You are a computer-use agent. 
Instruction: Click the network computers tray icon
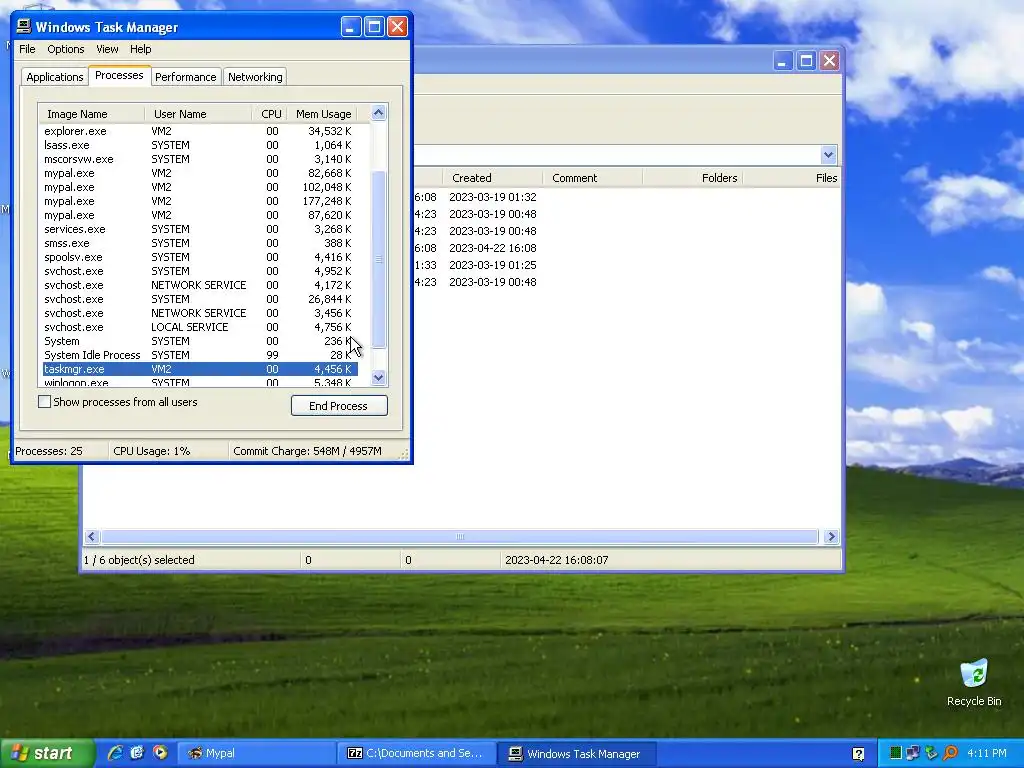[x=913, y=753]
